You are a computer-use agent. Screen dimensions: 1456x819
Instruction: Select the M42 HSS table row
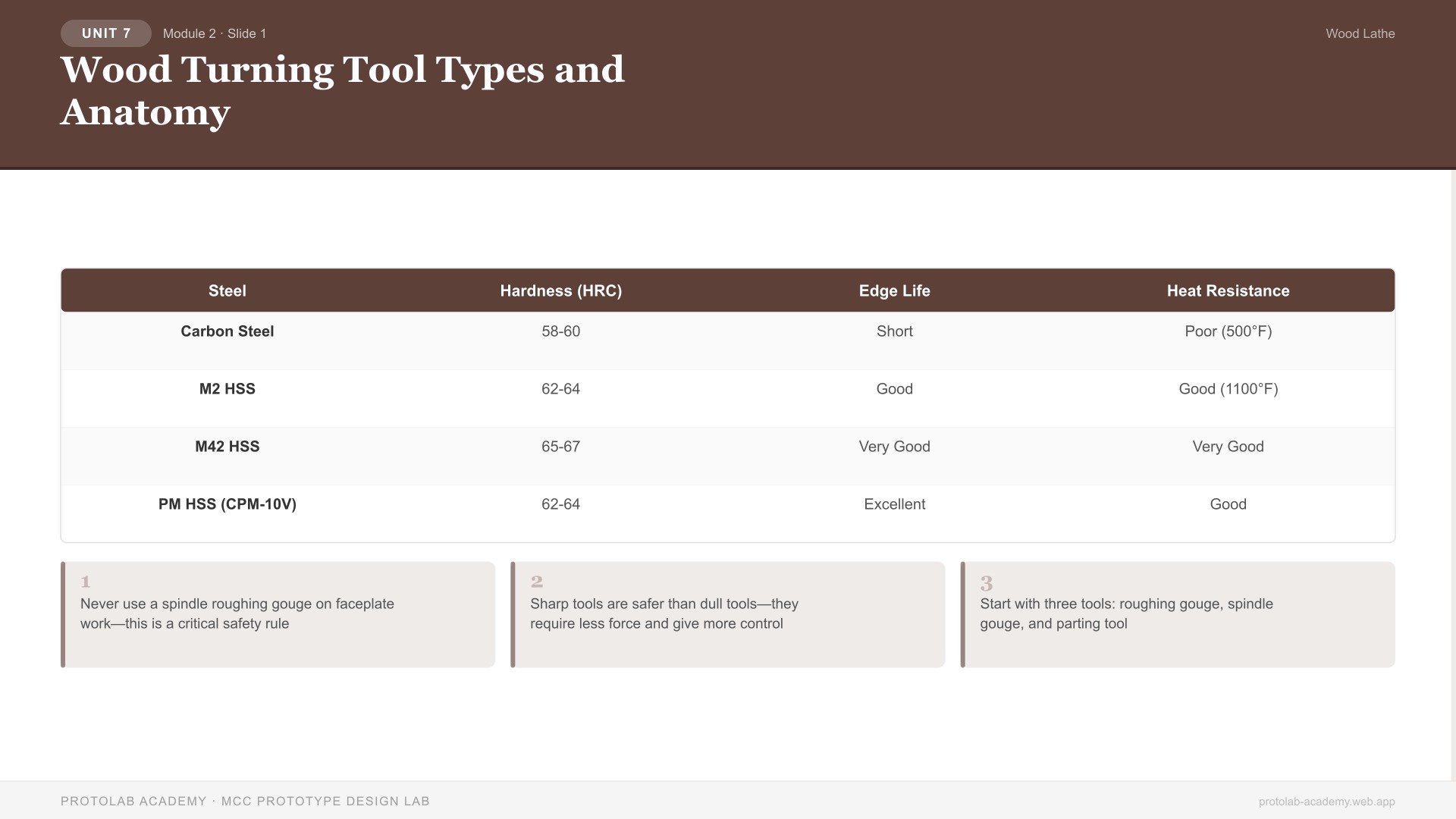(227, 447)
